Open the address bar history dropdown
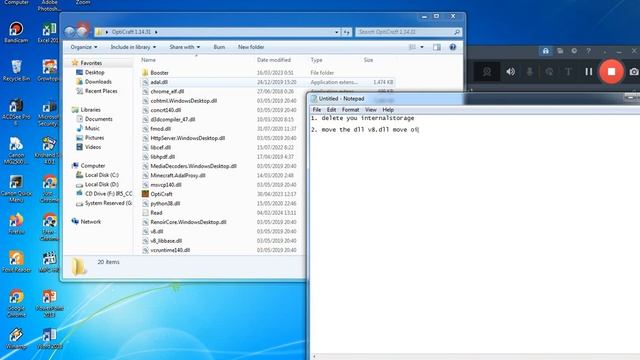 point(336,32)
